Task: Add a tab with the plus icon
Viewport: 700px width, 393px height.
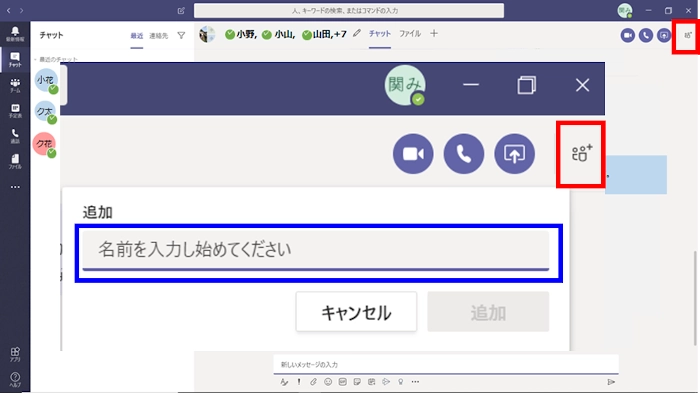Action: coord(434,33)
